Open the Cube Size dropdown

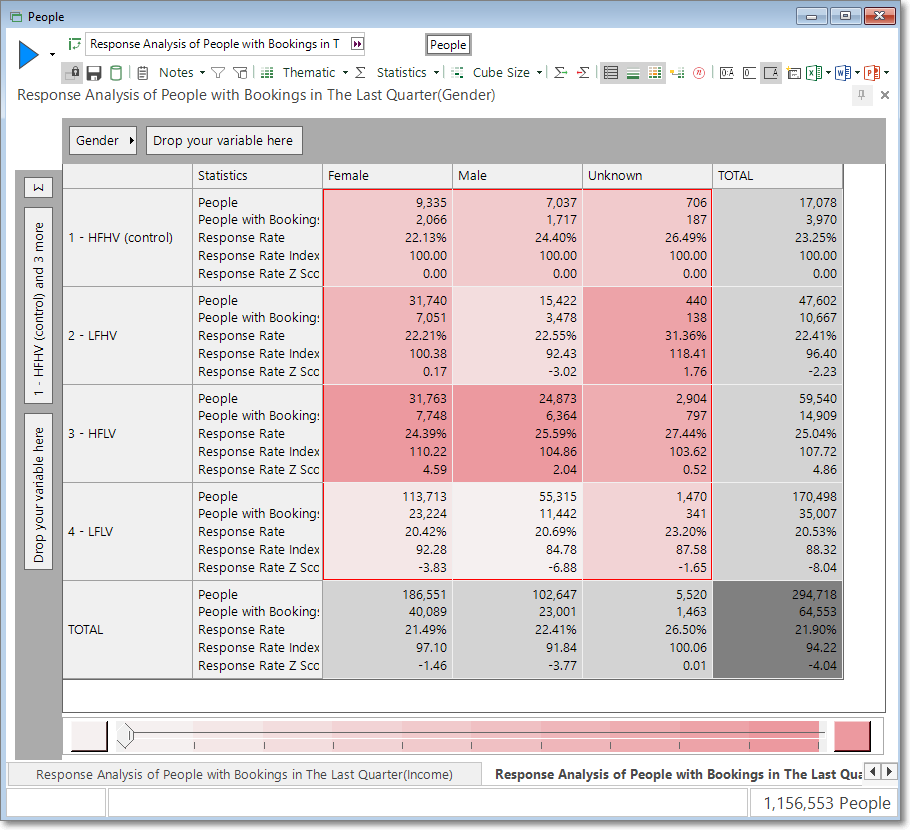[507, 73]
